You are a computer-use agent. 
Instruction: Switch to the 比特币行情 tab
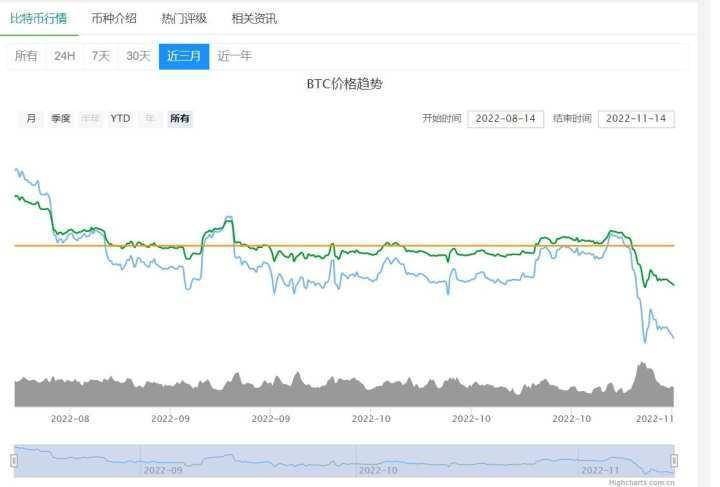(x=38, y=18)
